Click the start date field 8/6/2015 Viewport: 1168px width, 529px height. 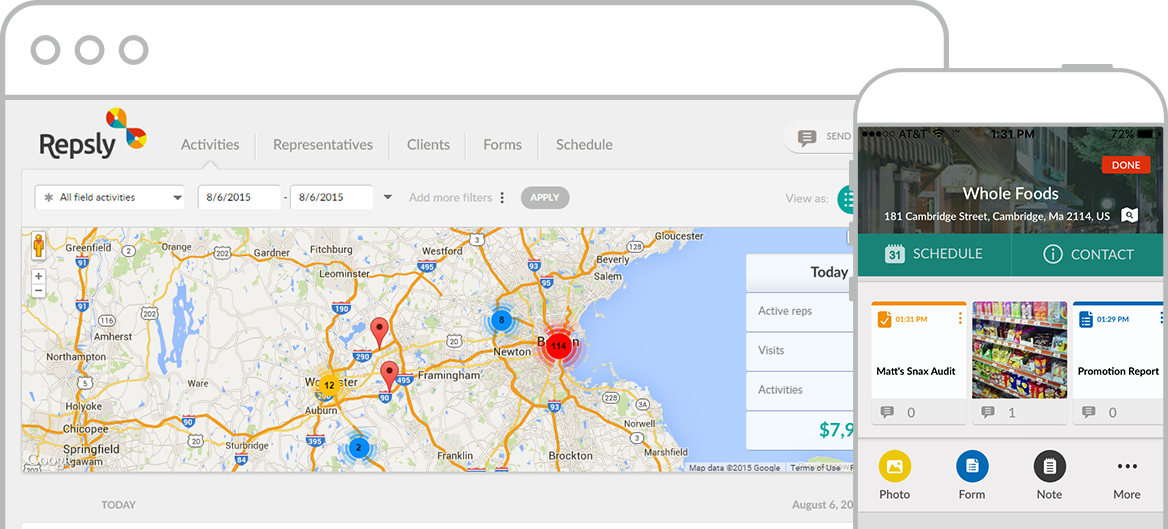tap(239, 197)
